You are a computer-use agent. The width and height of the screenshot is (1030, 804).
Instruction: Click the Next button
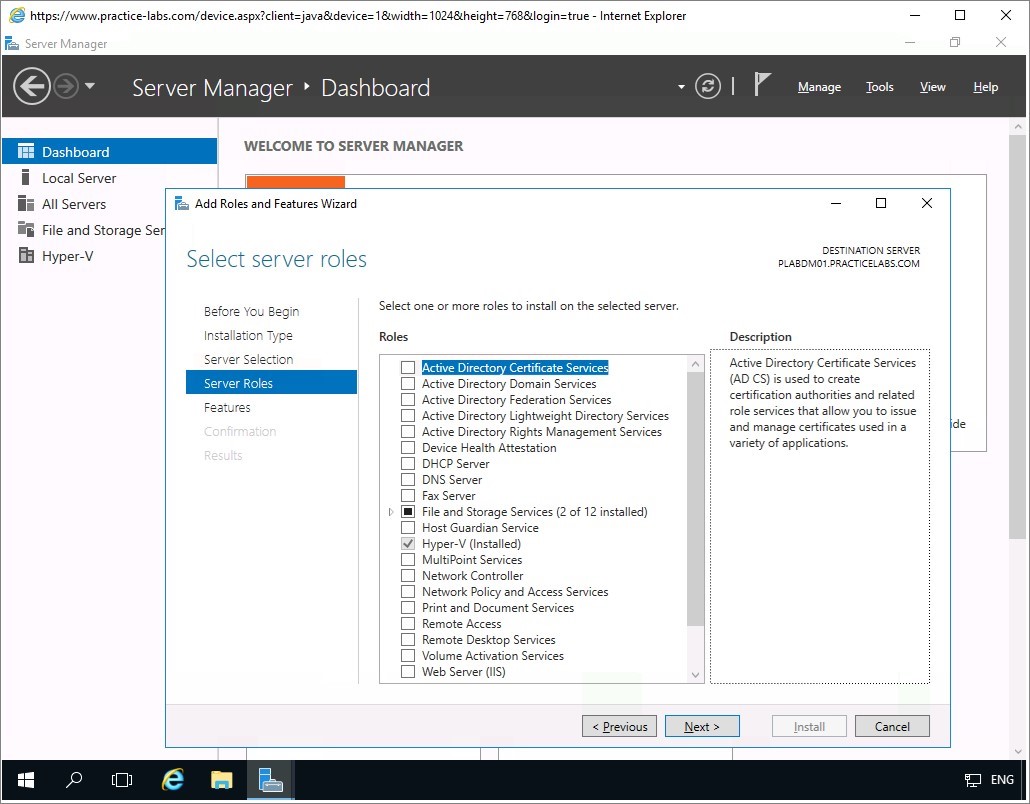click(702, 726)
